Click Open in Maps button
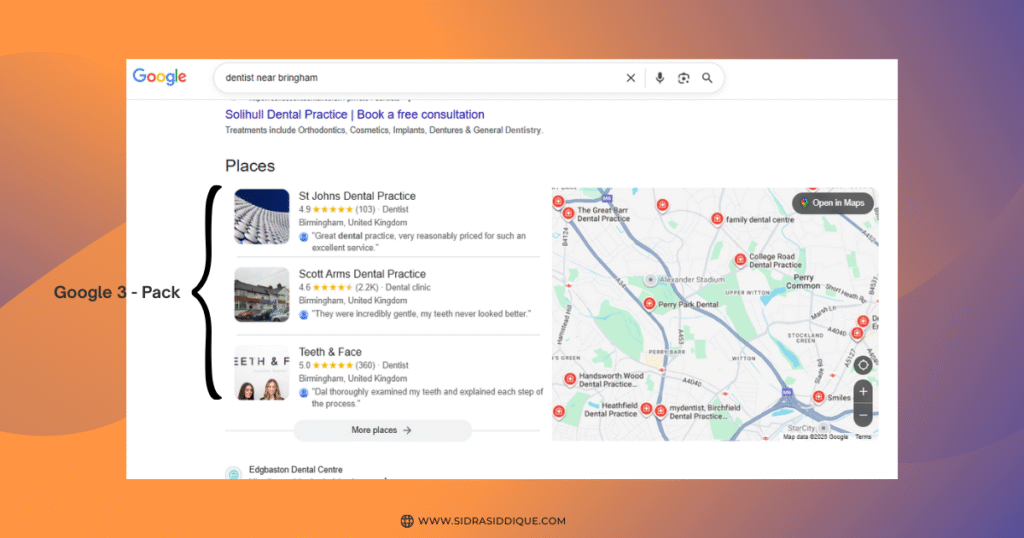1024x538 pixels. click(x=833, y=203)
